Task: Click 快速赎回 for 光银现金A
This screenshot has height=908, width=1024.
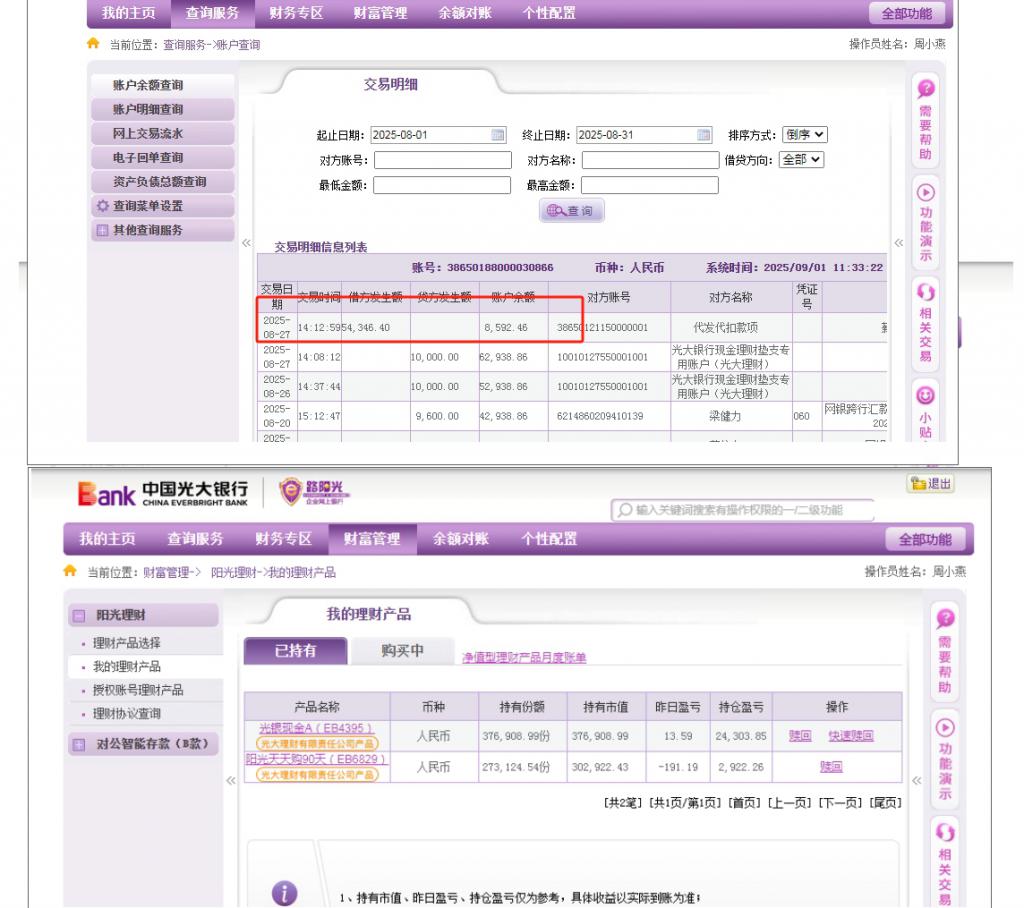Action: click(x=850, y=736)
